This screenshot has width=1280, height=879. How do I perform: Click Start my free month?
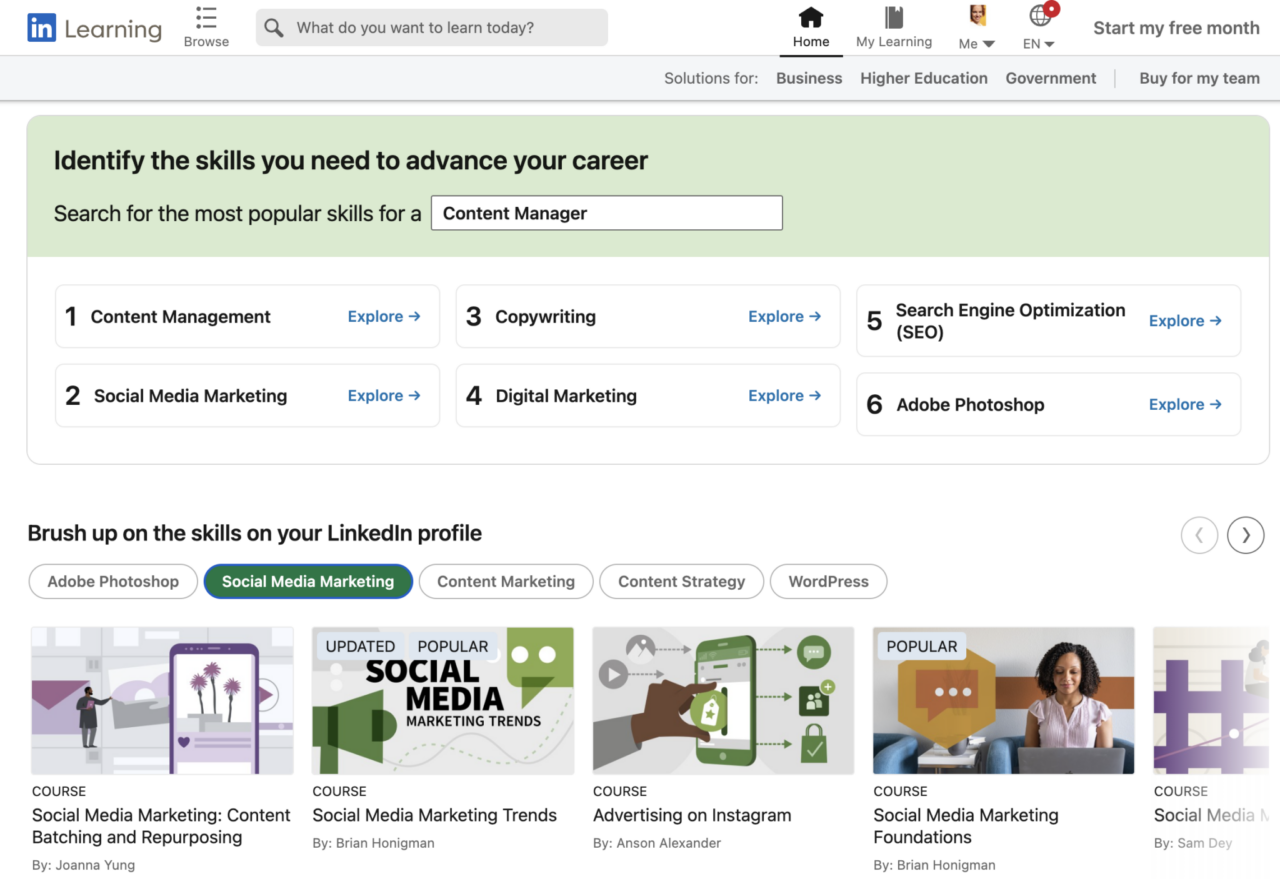[x=1176, y=28]
